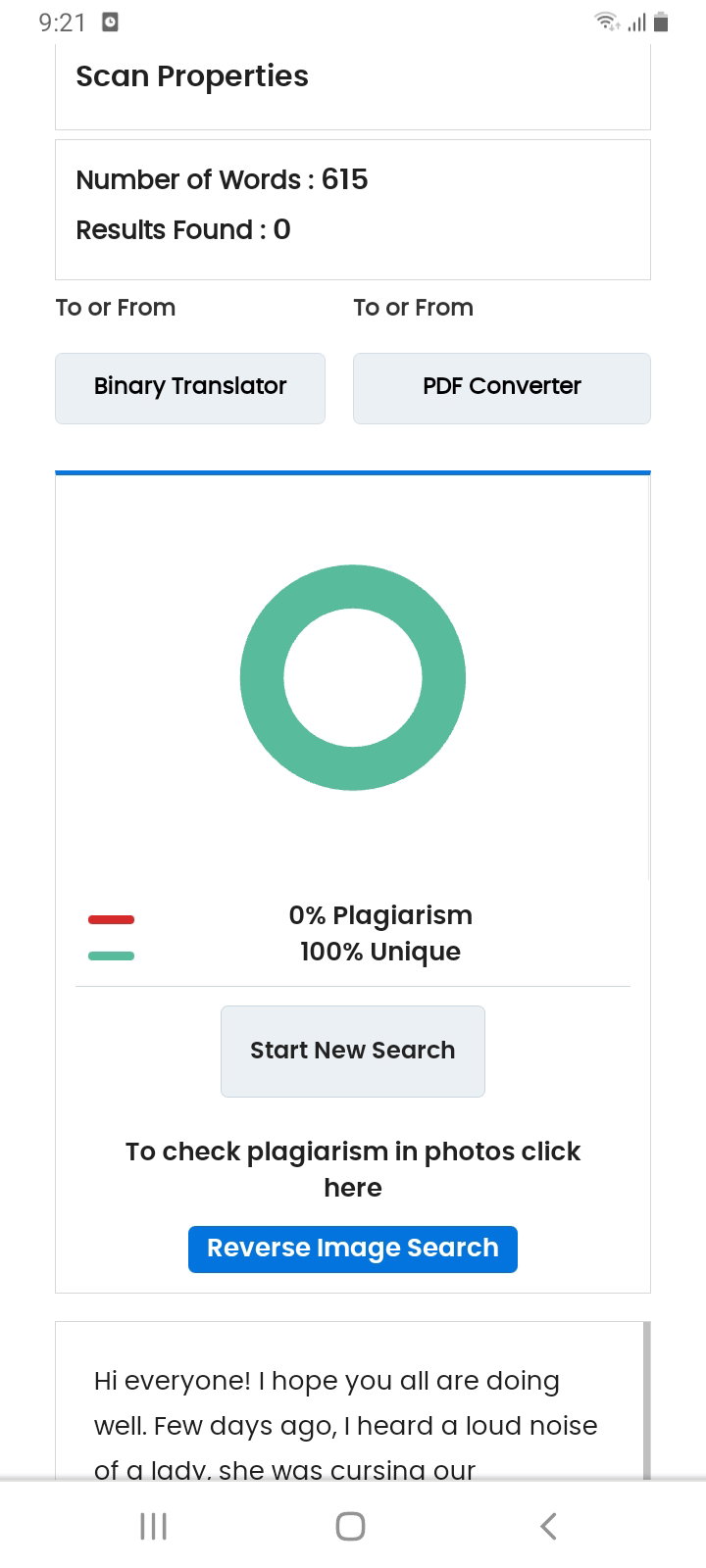Image resolution: width=706 pixels, height=1568 pixels.
Task: Tap the battery status icon
Action: [x=661, y=22]
